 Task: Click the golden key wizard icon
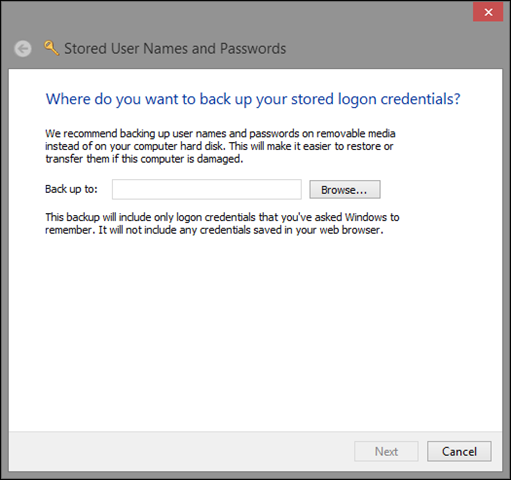[x=51, y=48]
